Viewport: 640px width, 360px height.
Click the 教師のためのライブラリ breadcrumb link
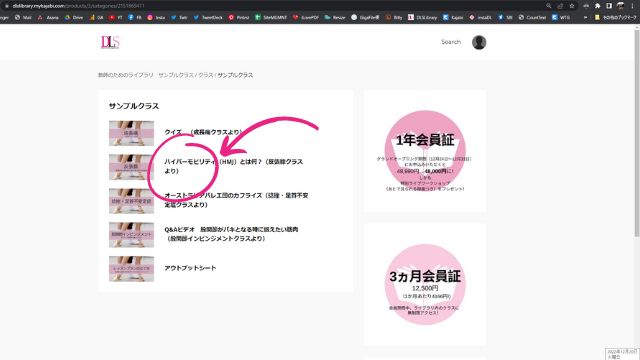[146, 75]
